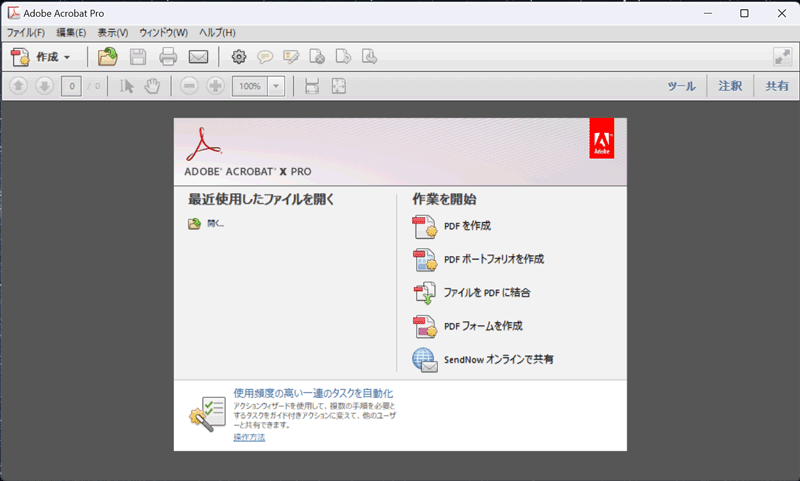
Task: Click the SendNow globe envelope icon
Action: (425, 360)
